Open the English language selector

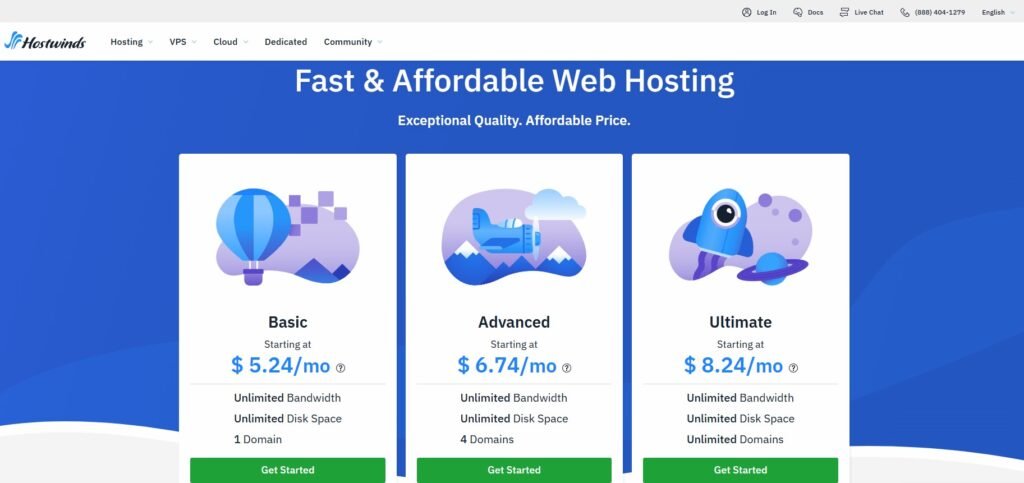[x=999, y=12]
